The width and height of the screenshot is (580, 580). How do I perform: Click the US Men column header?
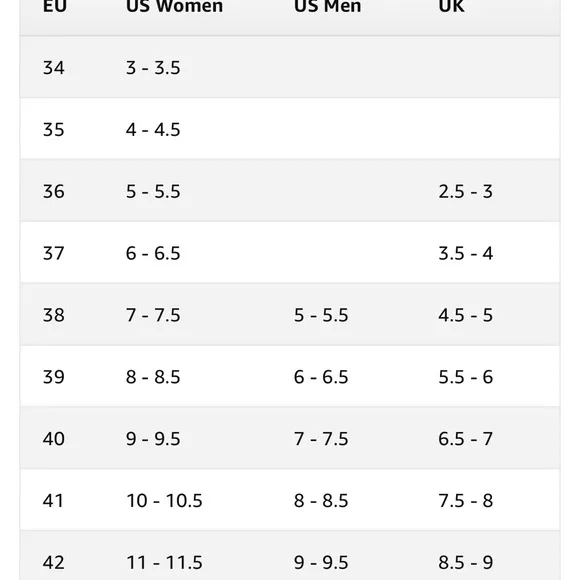coord(327,6)
